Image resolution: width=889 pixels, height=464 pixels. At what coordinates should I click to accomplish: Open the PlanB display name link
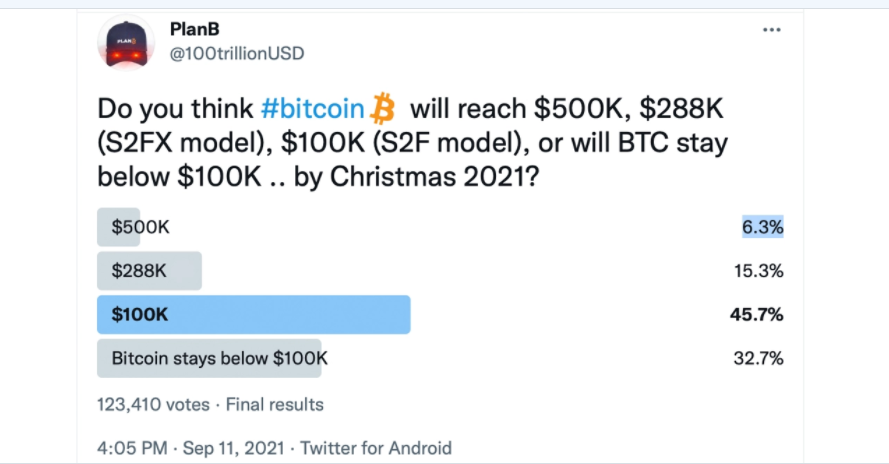point(194,29)
